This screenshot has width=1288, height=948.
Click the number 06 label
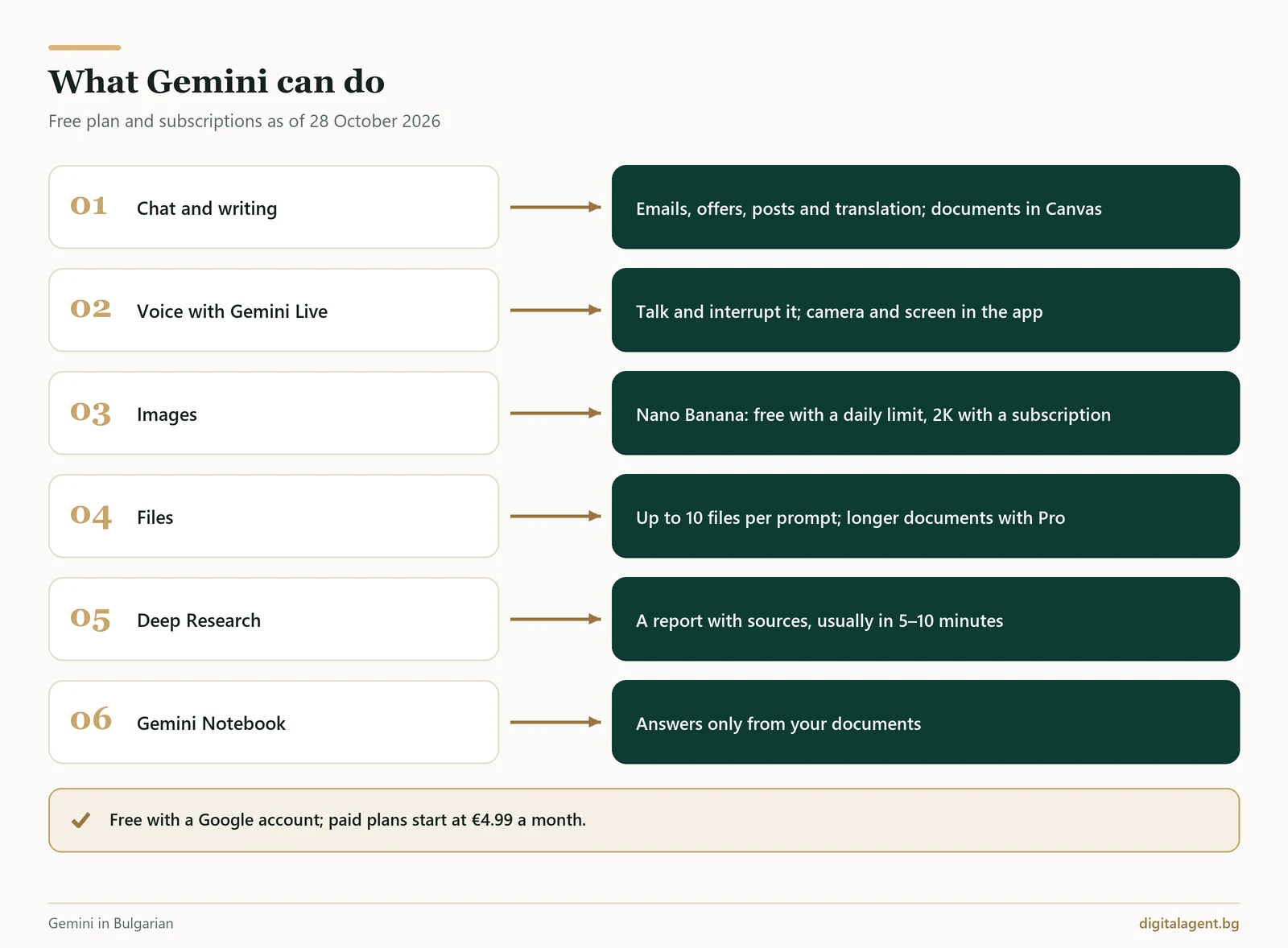coord(91,719)
